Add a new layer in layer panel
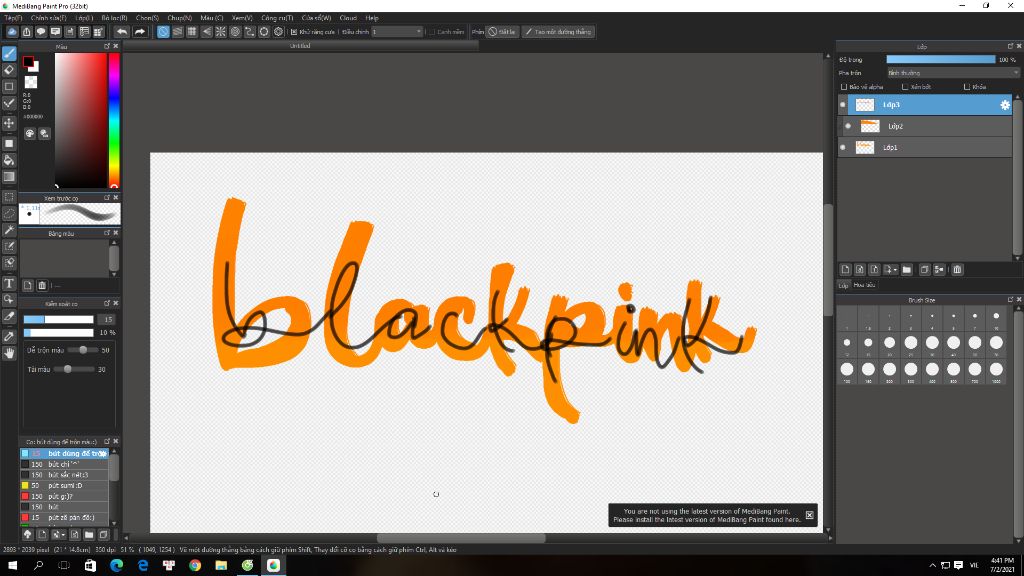Image resolution: width=1024 pixels, height=576 pixels. coord(846,270)
